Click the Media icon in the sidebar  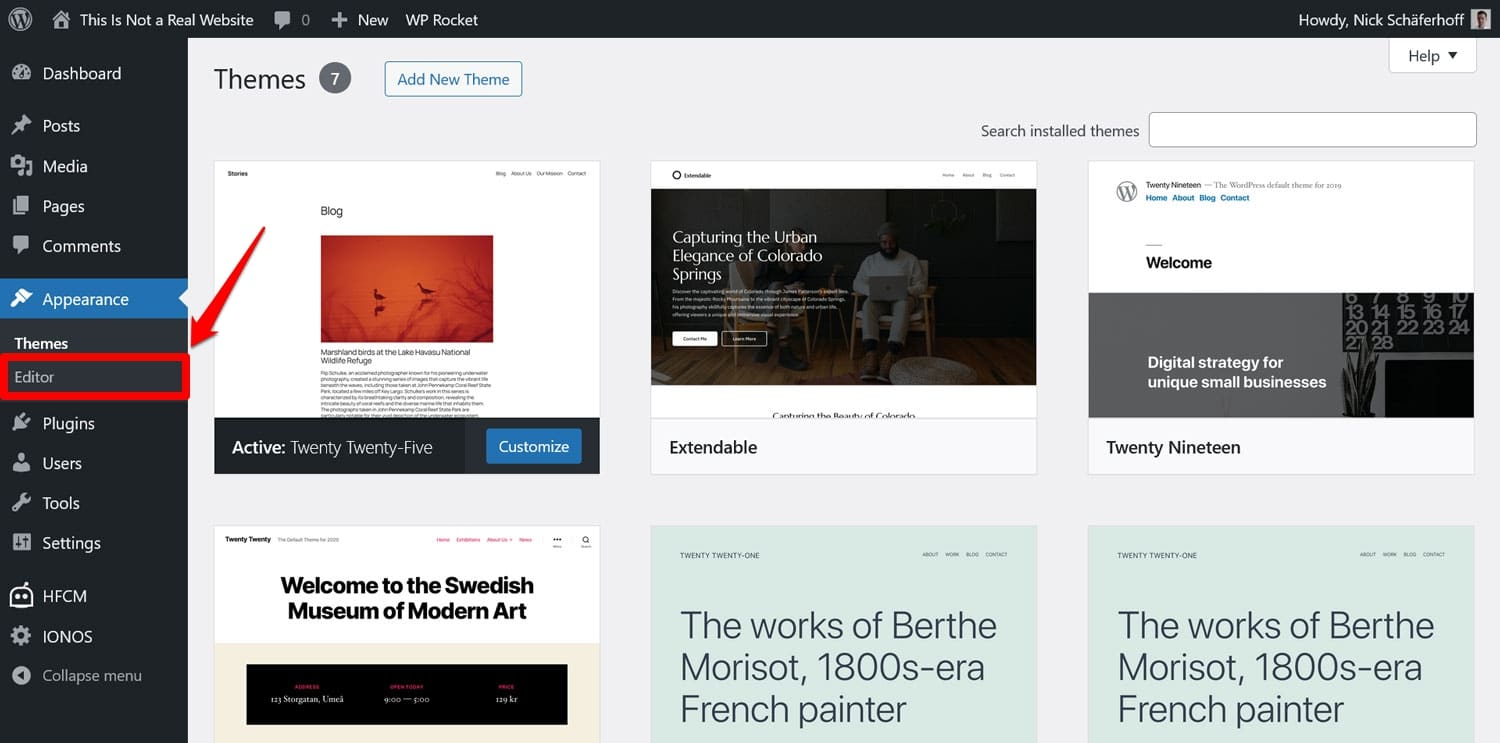(21, 166)
